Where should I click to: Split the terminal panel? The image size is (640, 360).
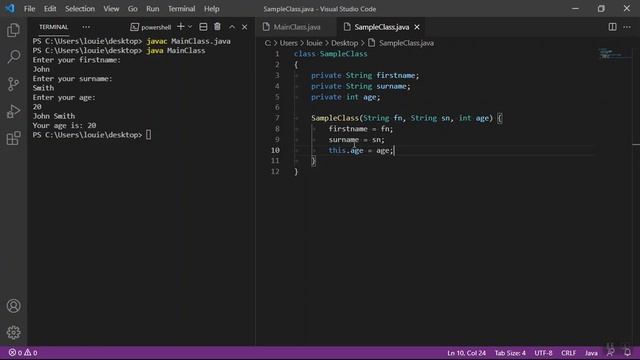click(x=203, y=27)
